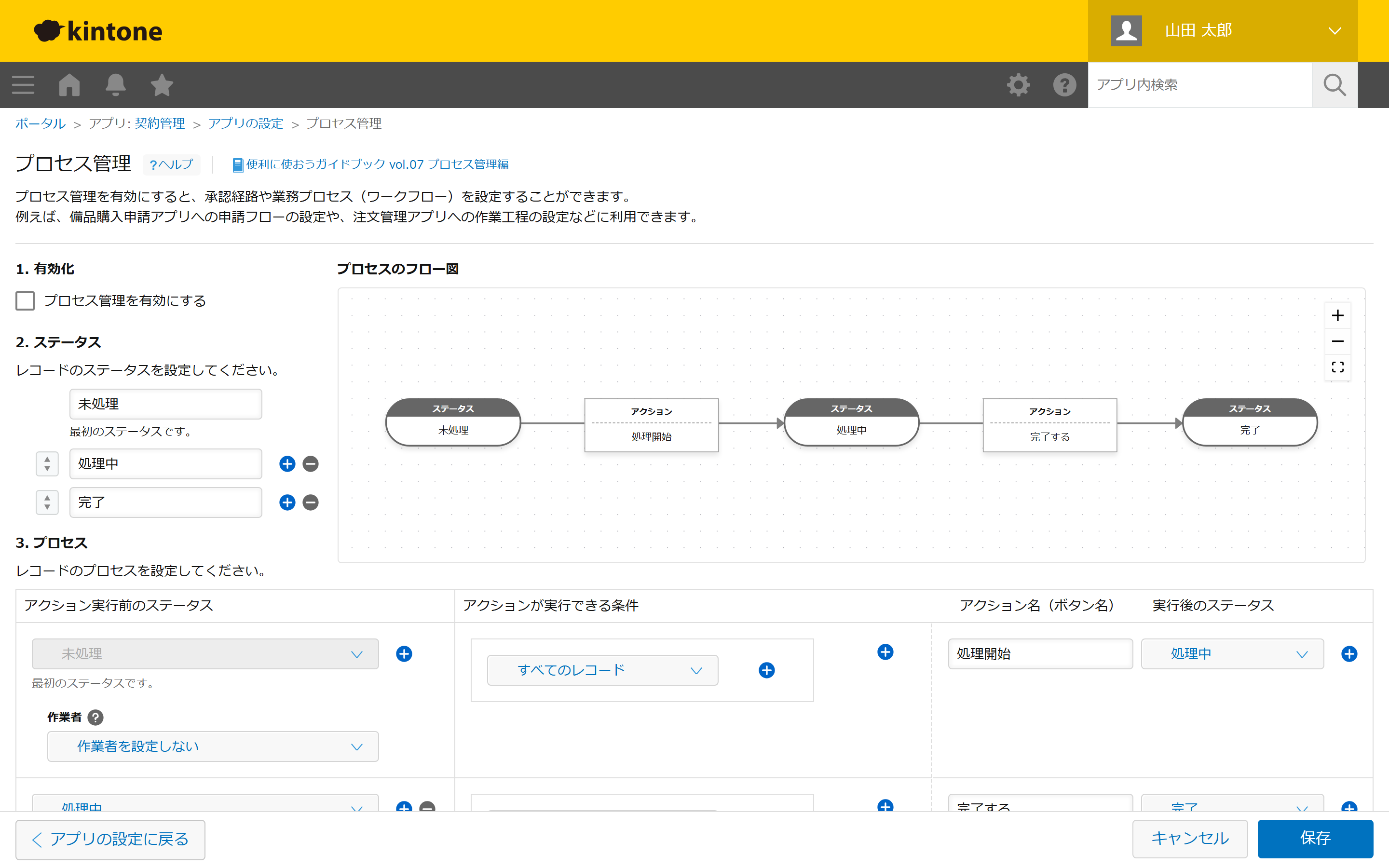Click the プロセスのフロー図 heading

click(398, 269)
